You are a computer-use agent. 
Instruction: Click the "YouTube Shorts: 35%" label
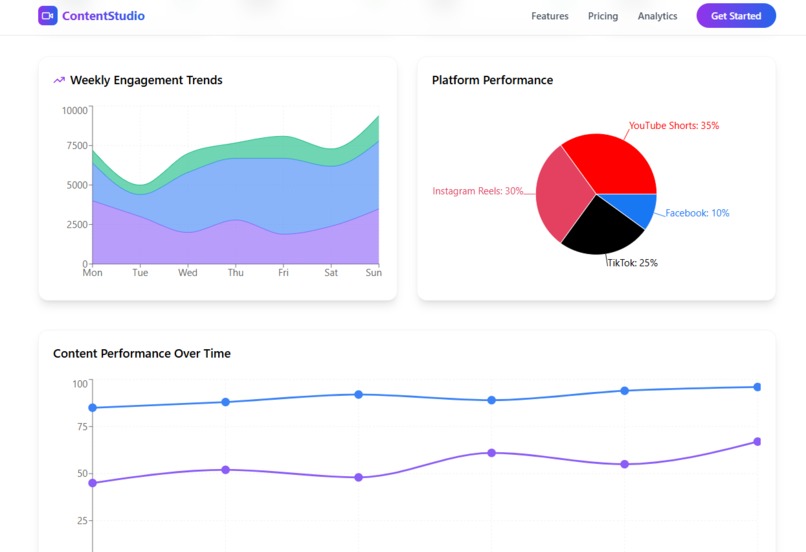[674, 125]
